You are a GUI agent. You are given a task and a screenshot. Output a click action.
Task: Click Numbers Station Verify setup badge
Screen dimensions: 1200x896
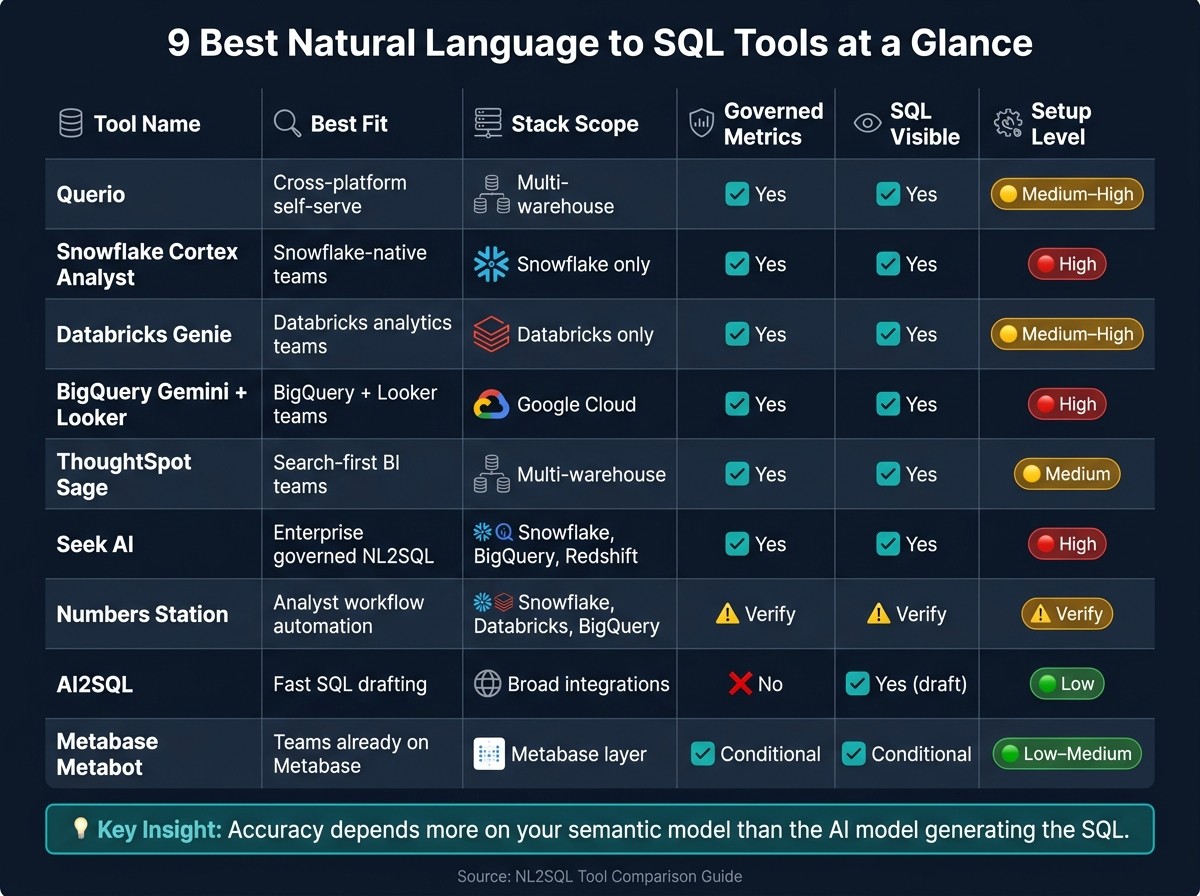1067,614
